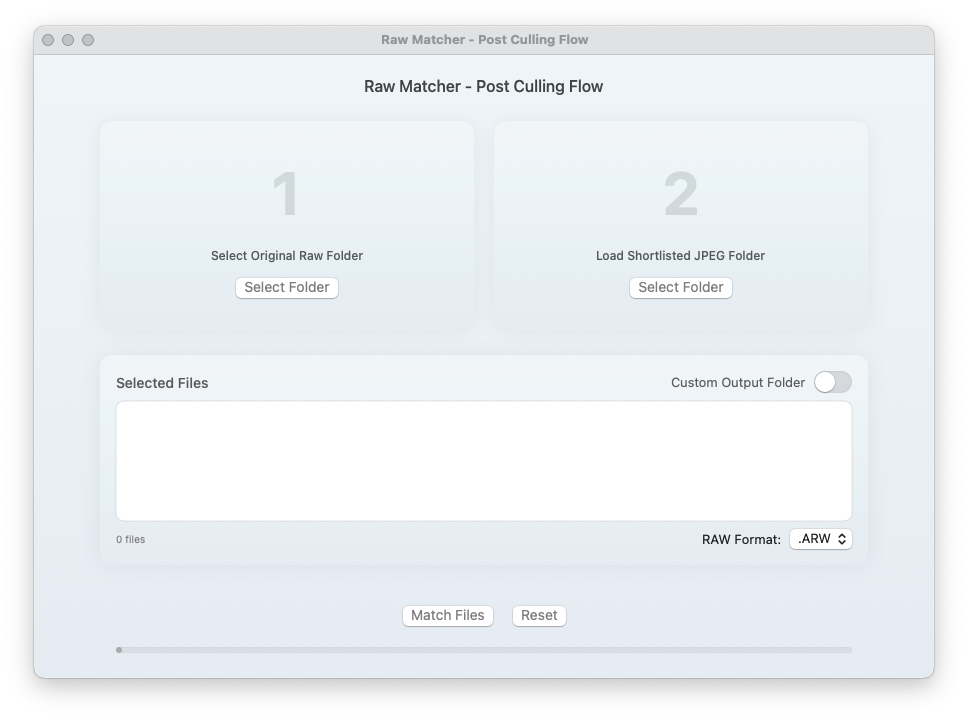
Task: Click the large step 1 number
Action: click(x=286, y=194)
